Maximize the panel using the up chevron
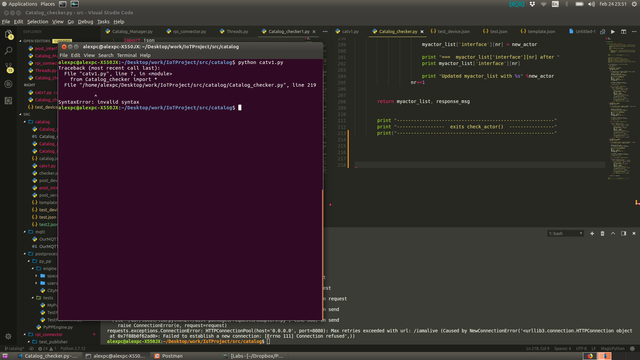Image resolution: width=640 pixels, height=360 pixels. tap(613, 233)
